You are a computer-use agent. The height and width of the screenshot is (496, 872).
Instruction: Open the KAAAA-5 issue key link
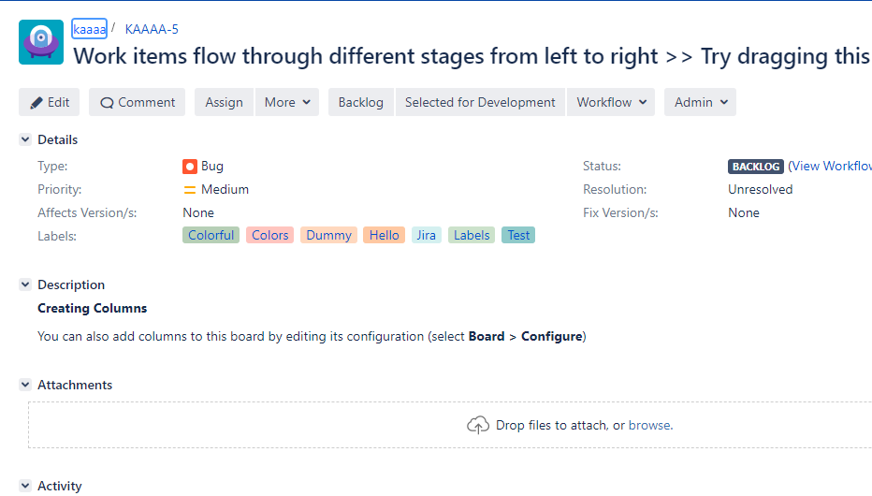(152, 29)
